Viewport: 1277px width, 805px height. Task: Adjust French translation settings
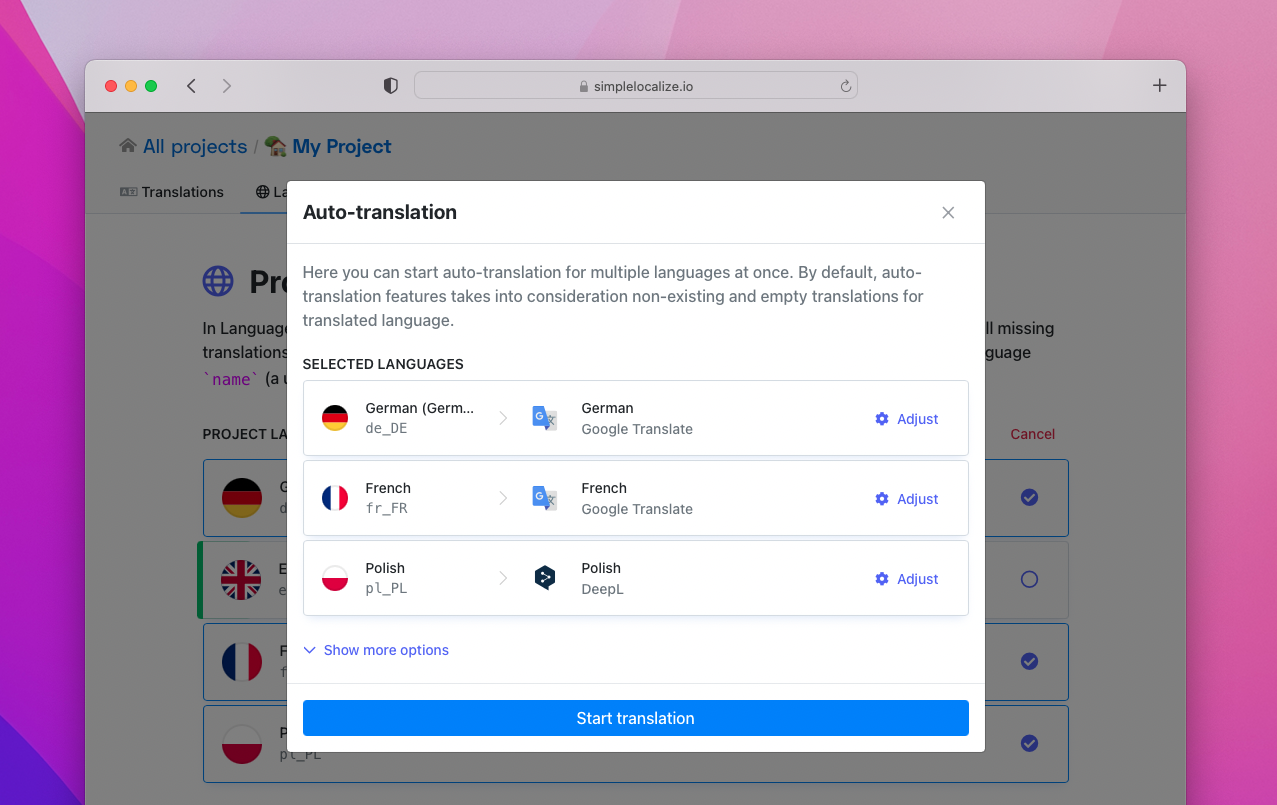point(907,499)
